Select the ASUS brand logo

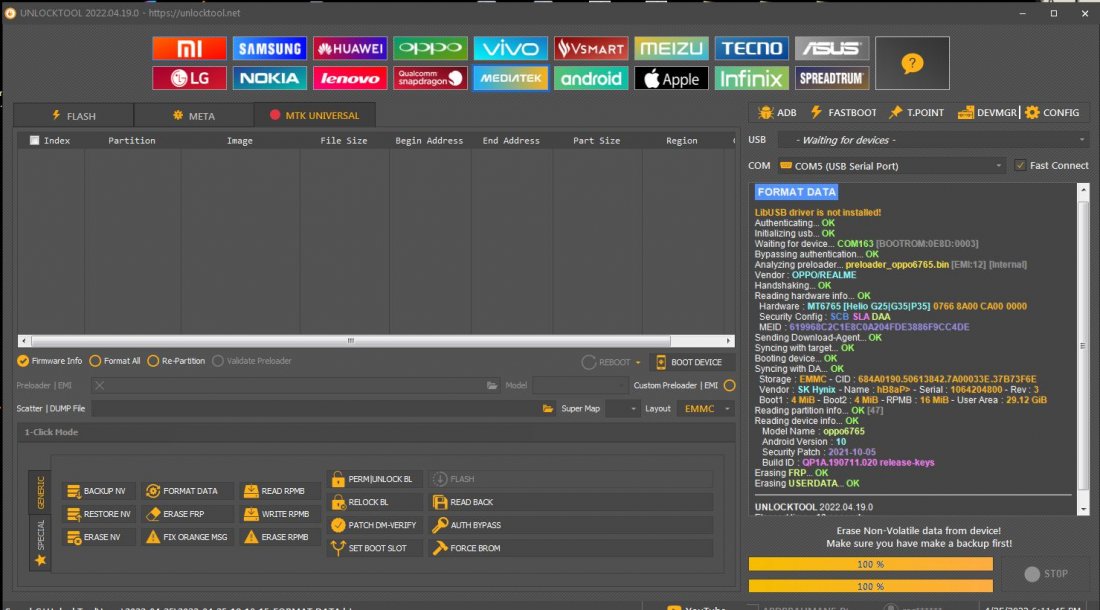(x=831, y=48)
